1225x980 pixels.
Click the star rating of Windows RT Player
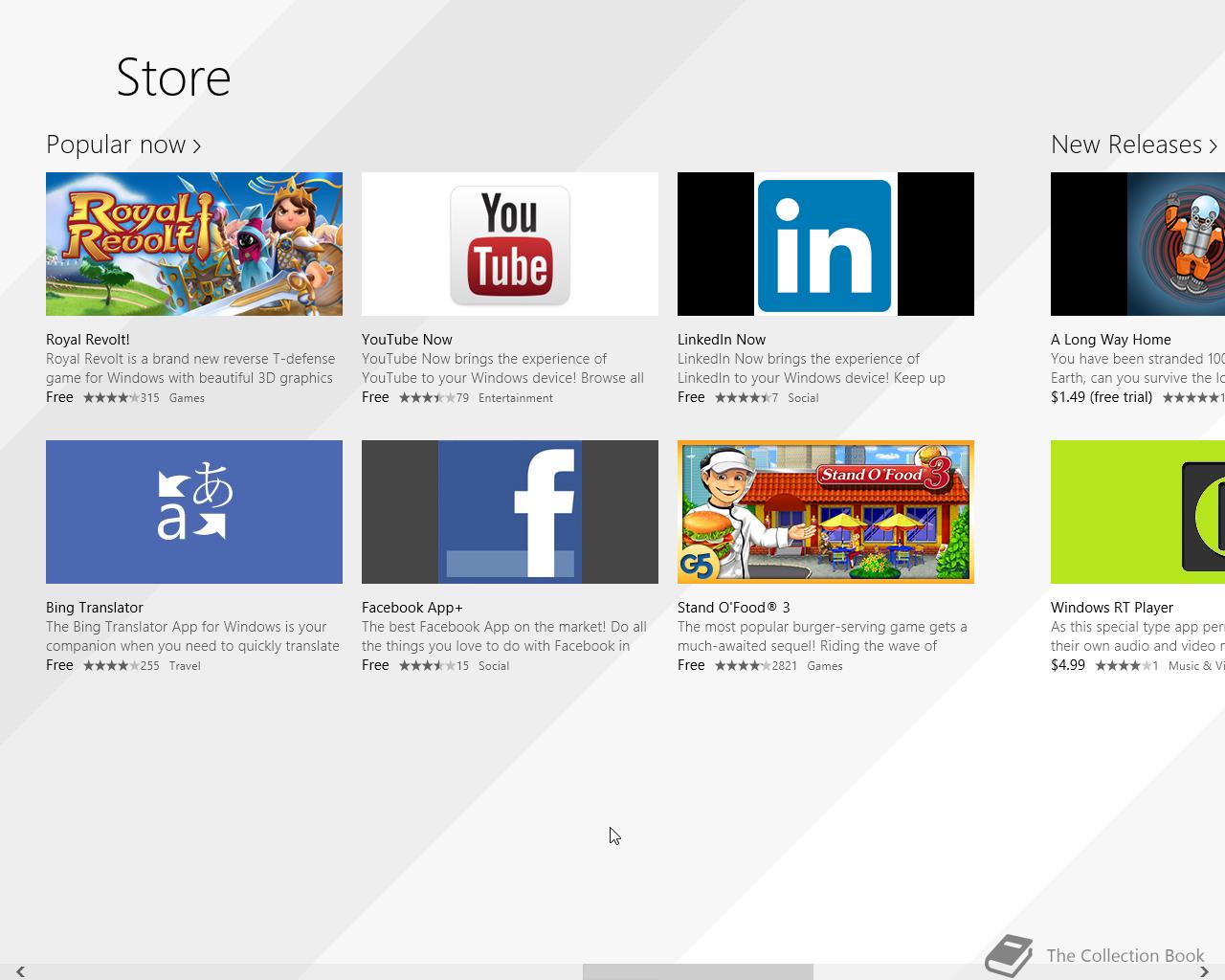[1124, 666]
